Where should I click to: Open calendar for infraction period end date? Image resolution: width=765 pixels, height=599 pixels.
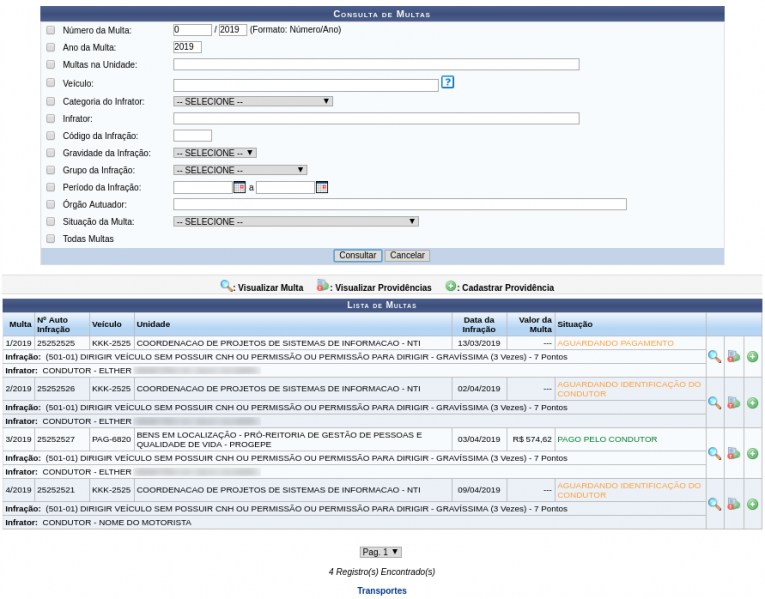click(x=322, y=187)
